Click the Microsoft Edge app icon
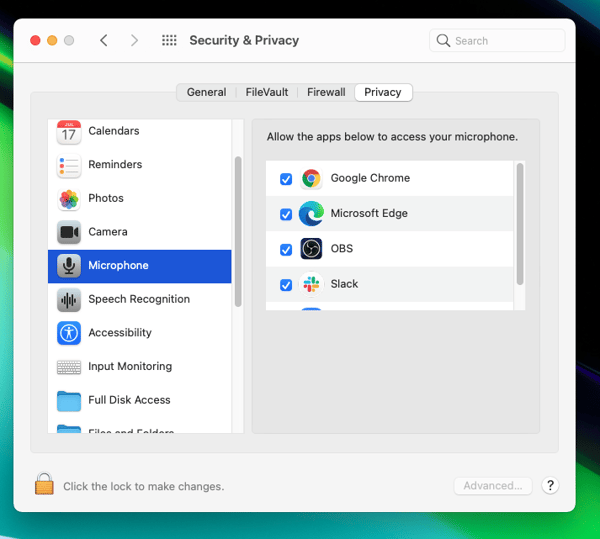This screenshot has width=600, height=539. pyautogui.click(x=311, y=213)
